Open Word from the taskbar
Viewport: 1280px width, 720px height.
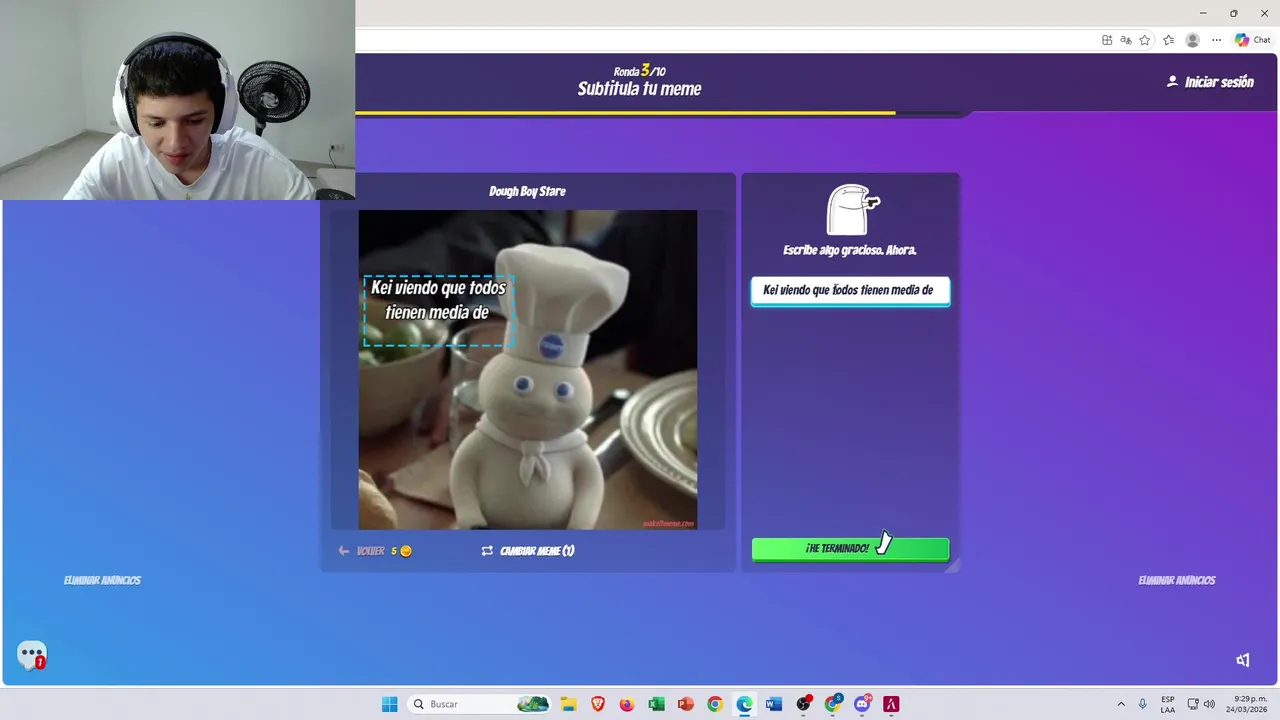pos(773,704)
